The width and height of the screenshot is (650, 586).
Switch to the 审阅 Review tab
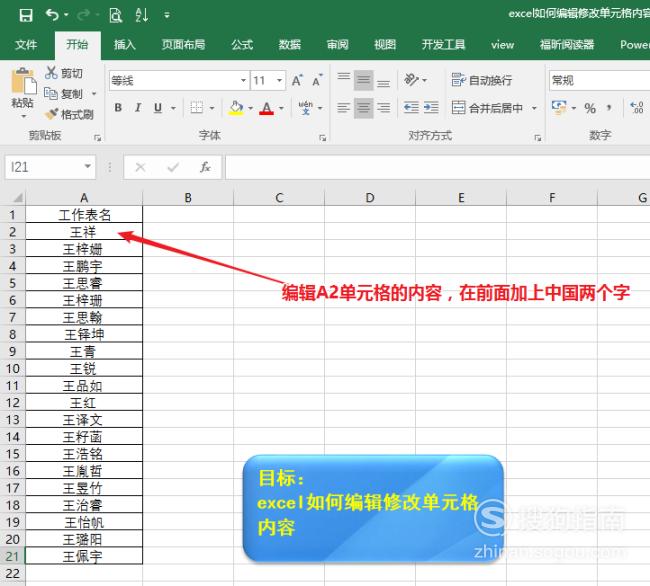337,44
